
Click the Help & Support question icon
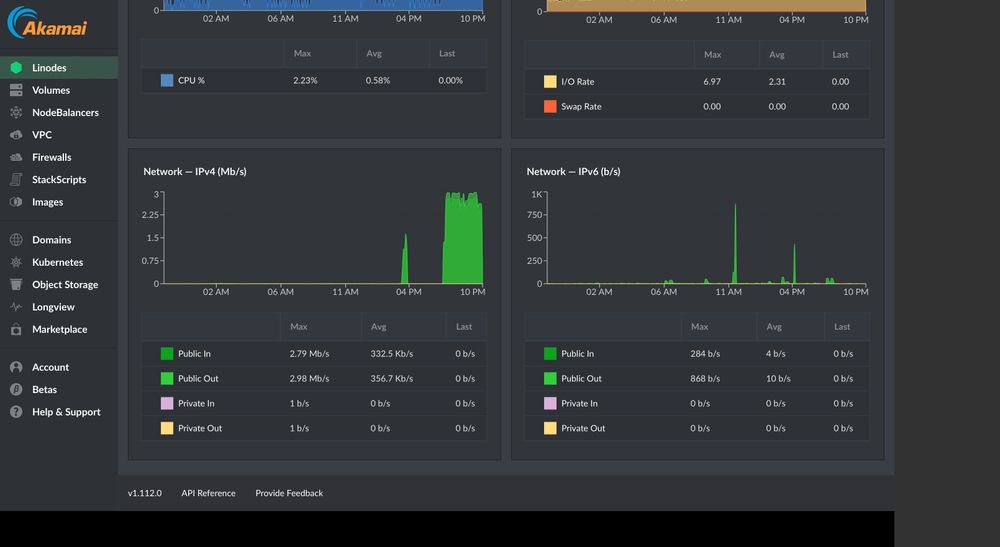point(17,412)
